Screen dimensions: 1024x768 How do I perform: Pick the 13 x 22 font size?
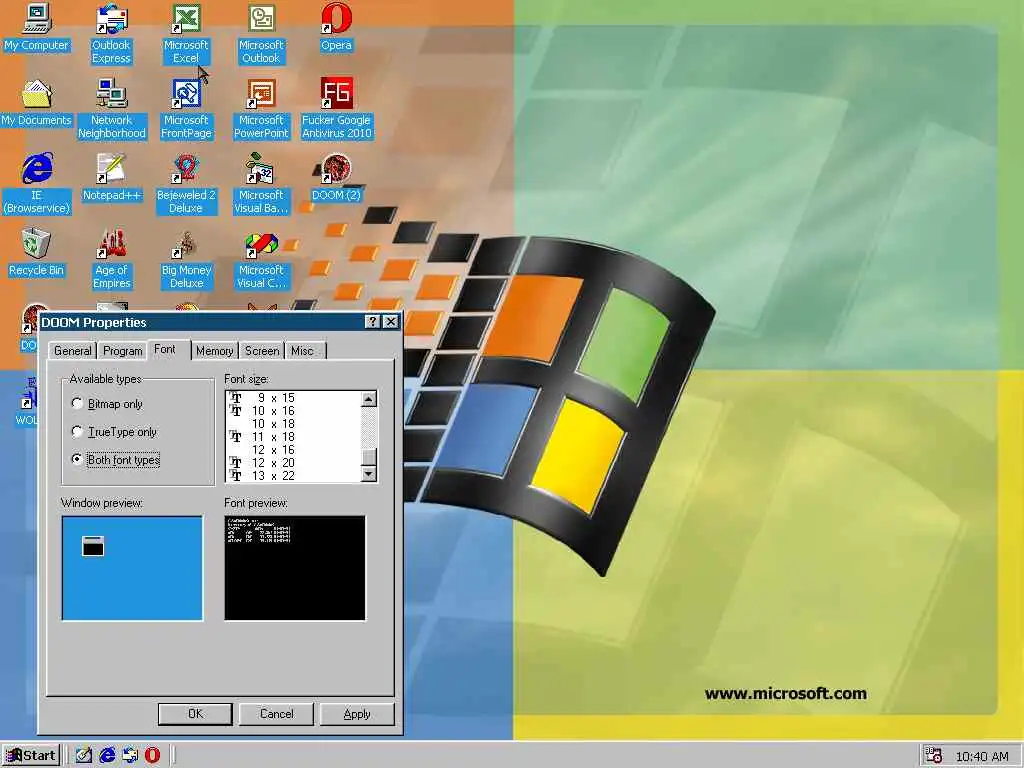(293, 475)
